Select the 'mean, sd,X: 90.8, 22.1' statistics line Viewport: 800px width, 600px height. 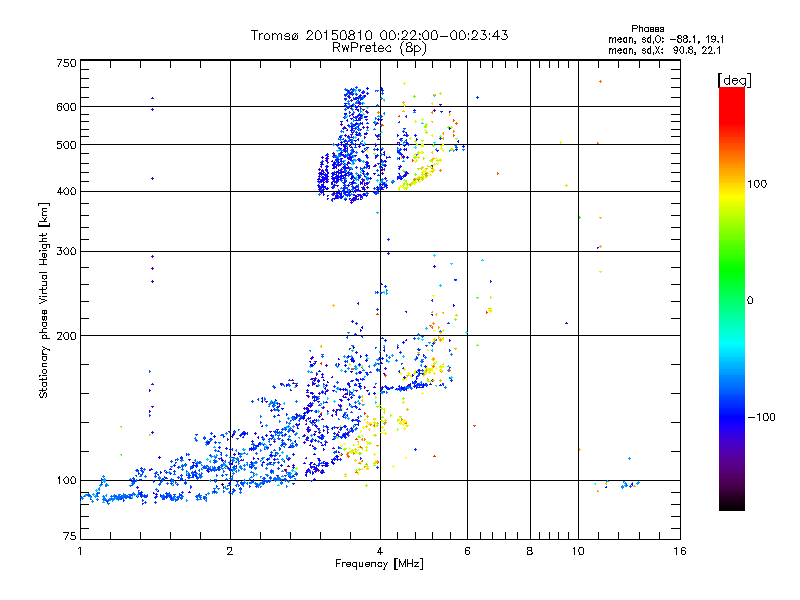(x=664, y=50)
